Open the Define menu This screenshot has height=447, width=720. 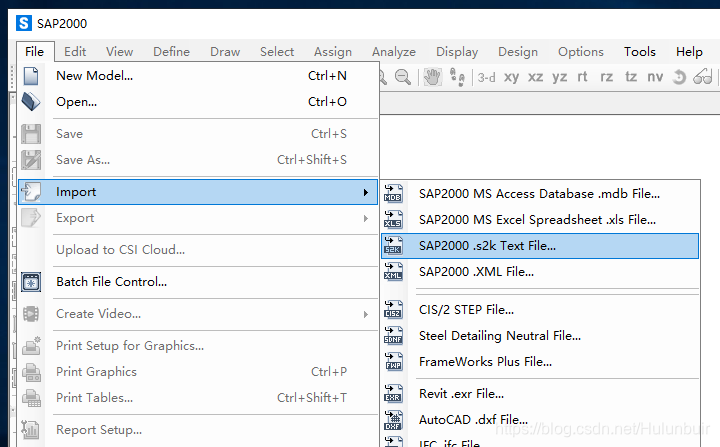(171, 51)
